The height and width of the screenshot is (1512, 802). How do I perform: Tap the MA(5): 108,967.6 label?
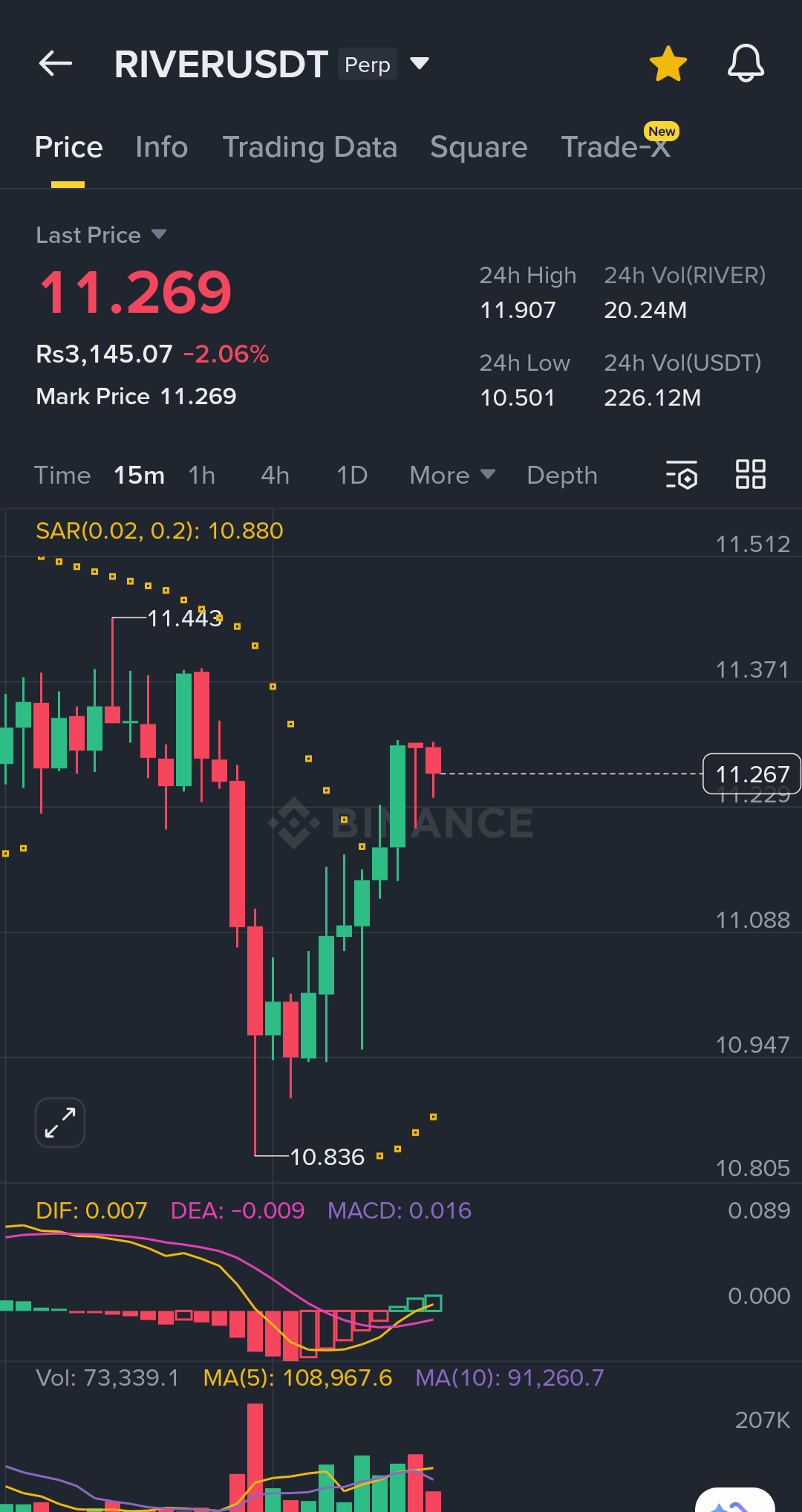click(x=297, y=1378)
